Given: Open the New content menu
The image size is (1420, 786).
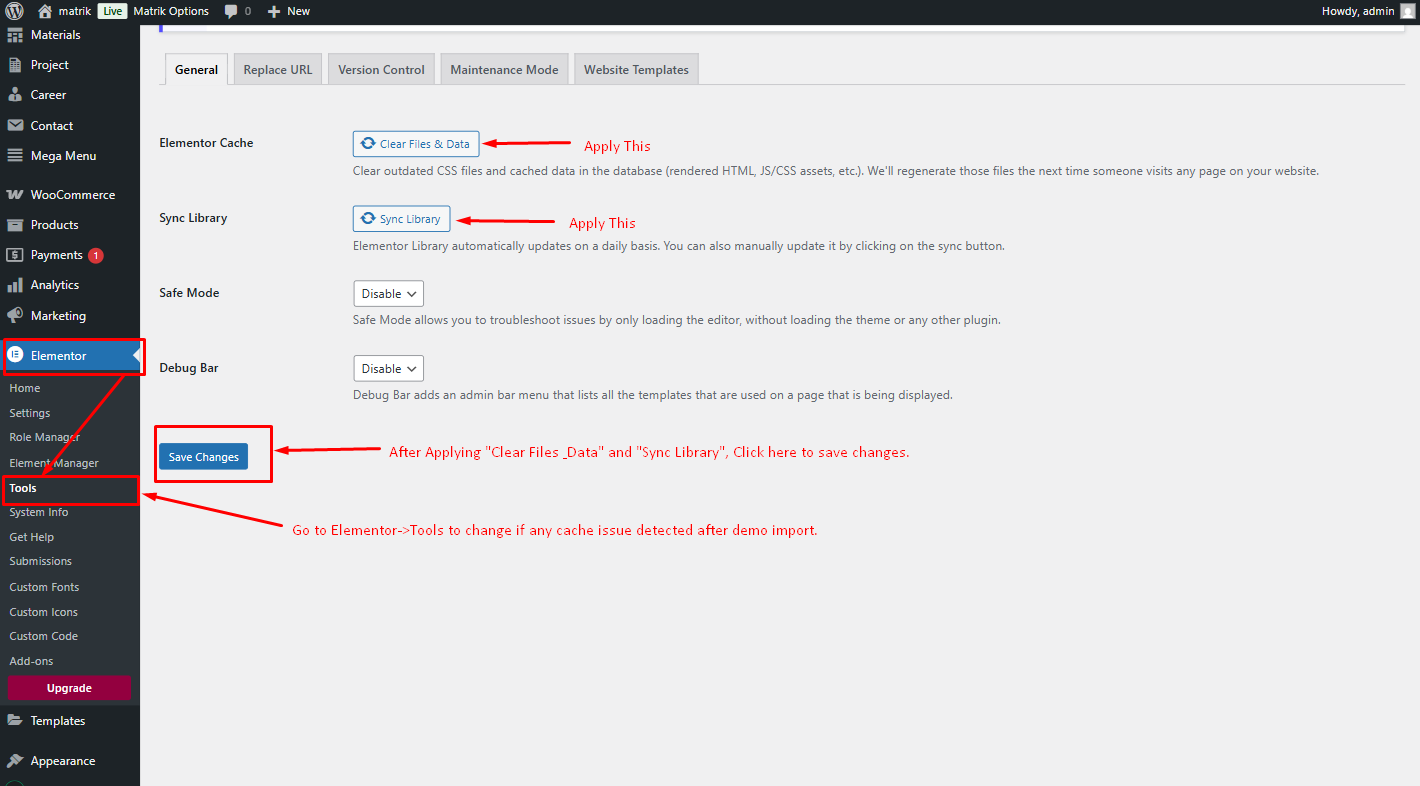Looking at the screenshot, I should [x=288, y=11].
